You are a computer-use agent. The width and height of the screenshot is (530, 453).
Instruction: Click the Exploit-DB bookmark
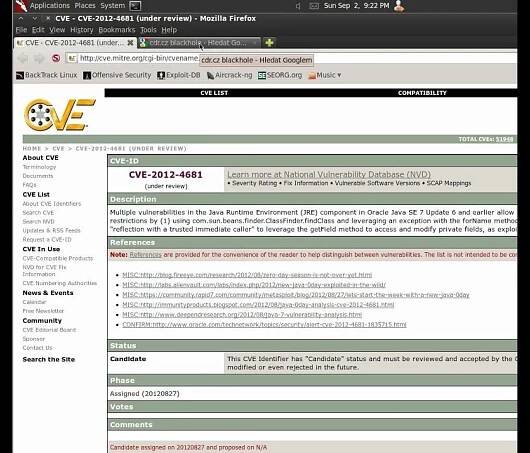click(179, 75)
